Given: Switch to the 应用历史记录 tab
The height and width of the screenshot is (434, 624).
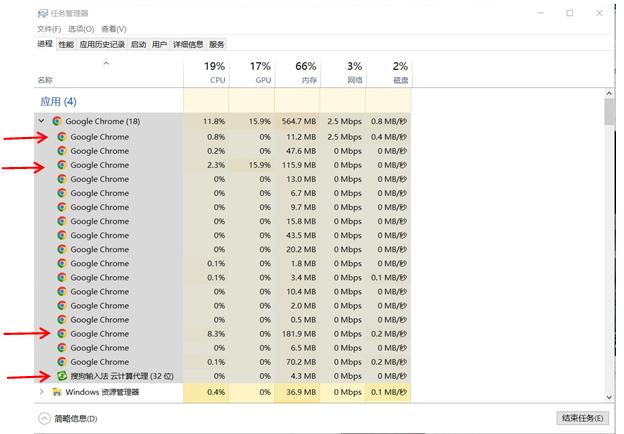Looking at the screenshot, I should pyautogui.click(x=102, y=45).
